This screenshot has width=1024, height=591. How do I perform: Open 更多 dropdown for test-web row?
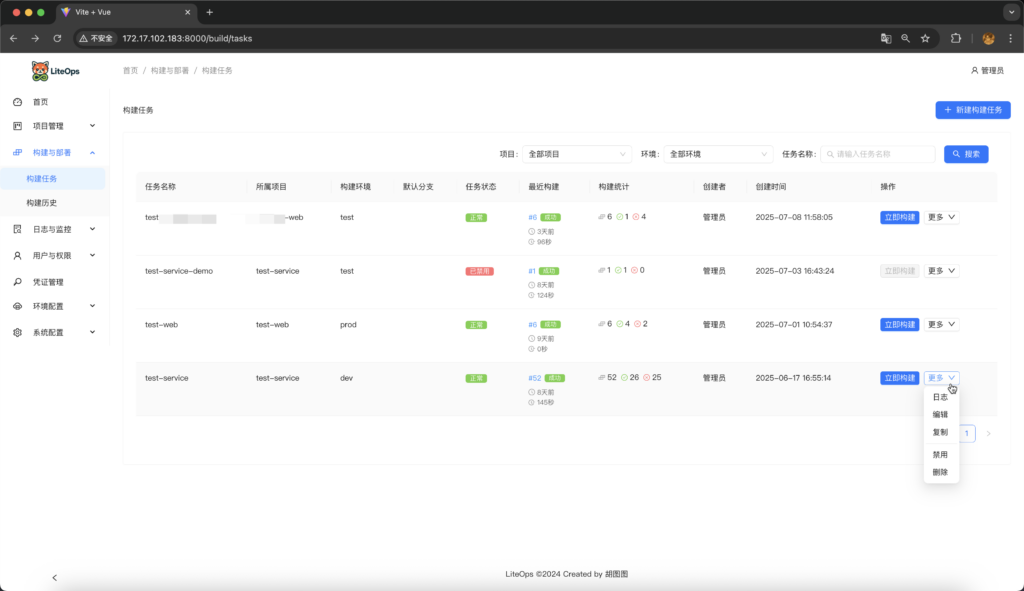(x=941, y=324)
